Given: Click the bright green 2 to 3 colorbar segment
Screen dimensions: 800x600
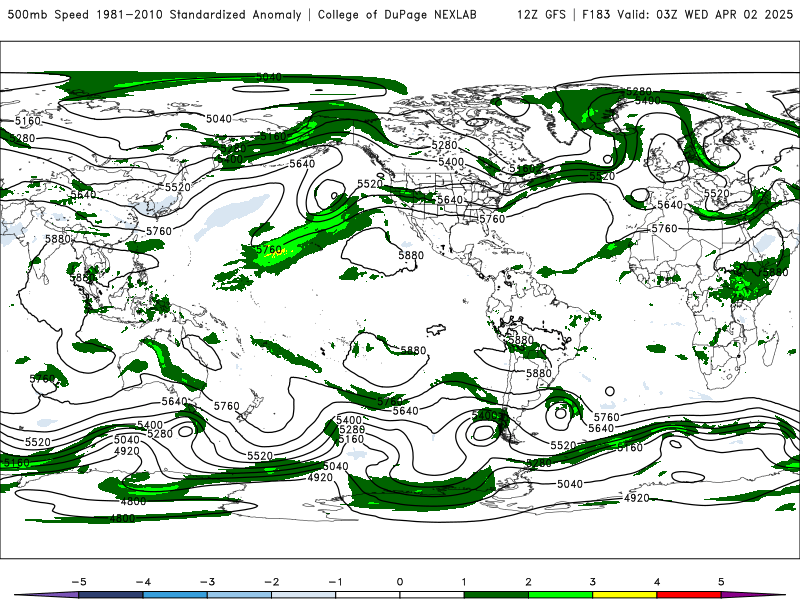Looking at the screenshot, I should point(561,595).
